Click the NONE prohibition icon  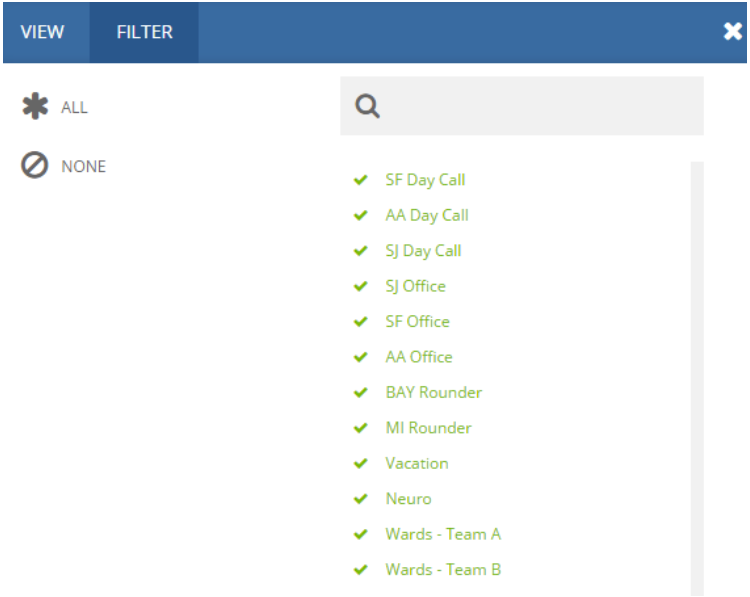pos(34,166)
